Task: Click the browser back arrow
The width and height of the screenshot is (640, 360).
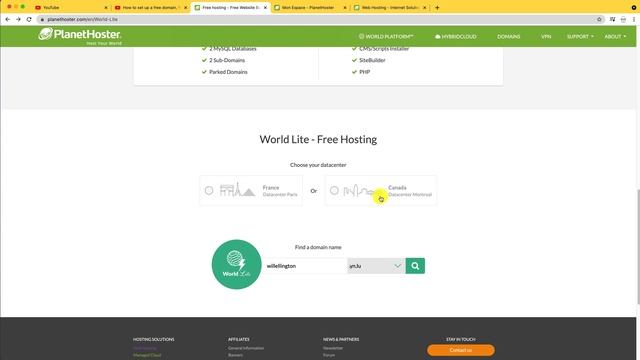Action: [x=8, y=19]
